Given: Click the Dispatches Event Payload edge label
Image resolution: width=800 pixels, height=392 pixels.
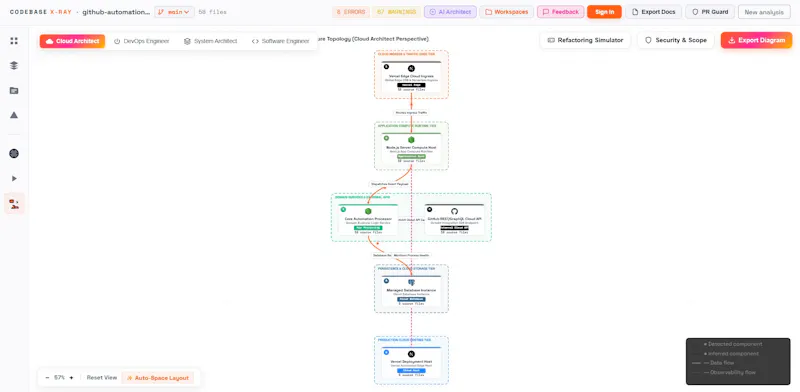Looking at the screenshot, I should pyautogui.click(x=389, y=184).
